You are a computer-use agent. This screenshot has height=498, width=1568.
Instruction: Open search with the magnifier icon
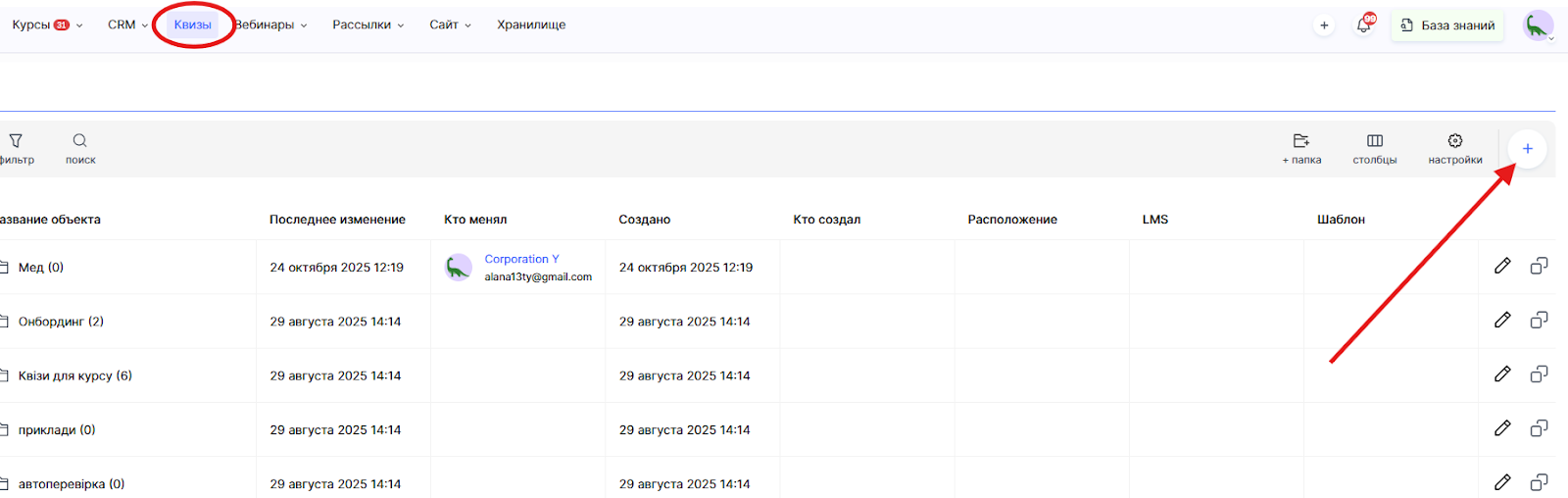80,141
